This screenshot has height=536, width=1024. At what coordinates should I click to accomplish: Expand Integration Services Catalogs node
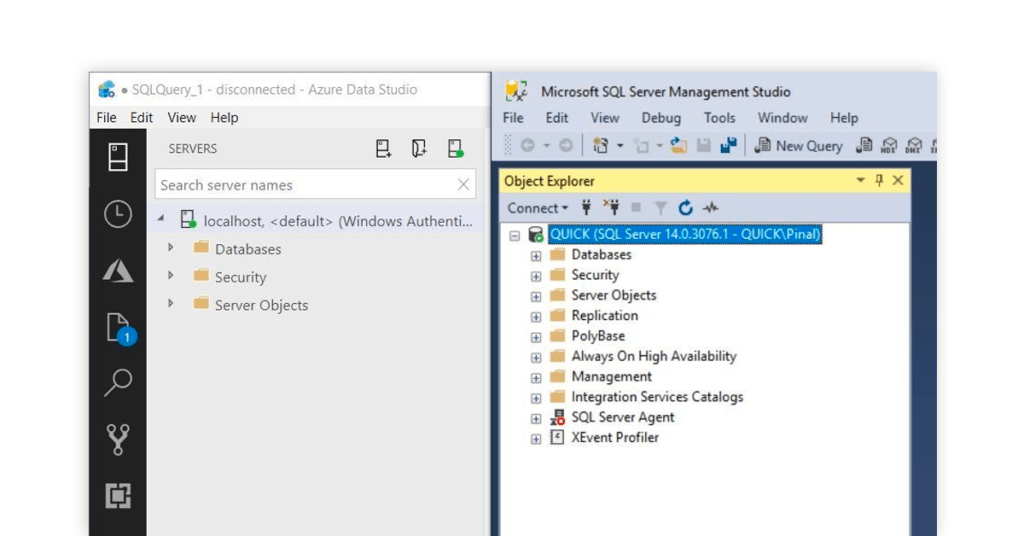[536, 398]
